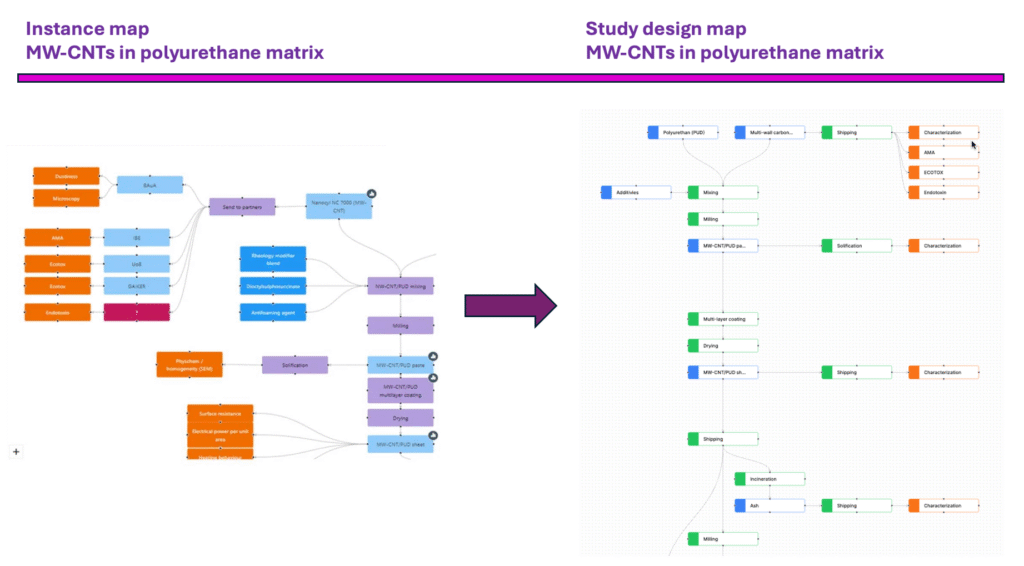Click cloud icon on Nanocyl NC 7000 node
Screen dimensions: 1024x566
click(x=372, y=192)
